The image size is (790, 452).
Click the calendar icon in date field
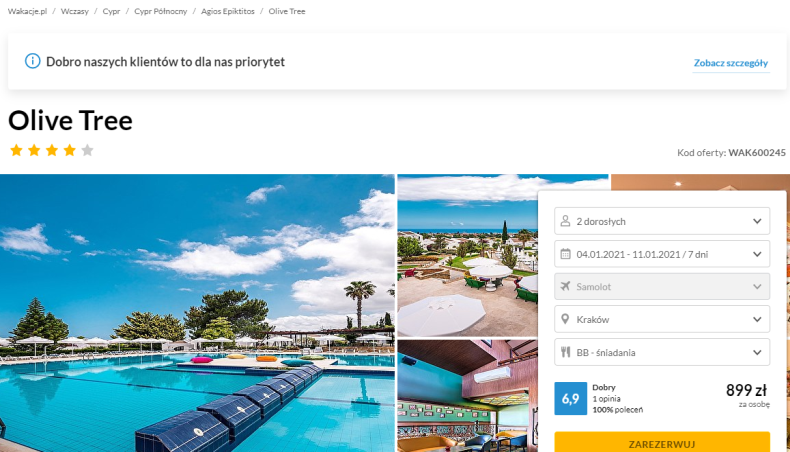pos(565,254)
